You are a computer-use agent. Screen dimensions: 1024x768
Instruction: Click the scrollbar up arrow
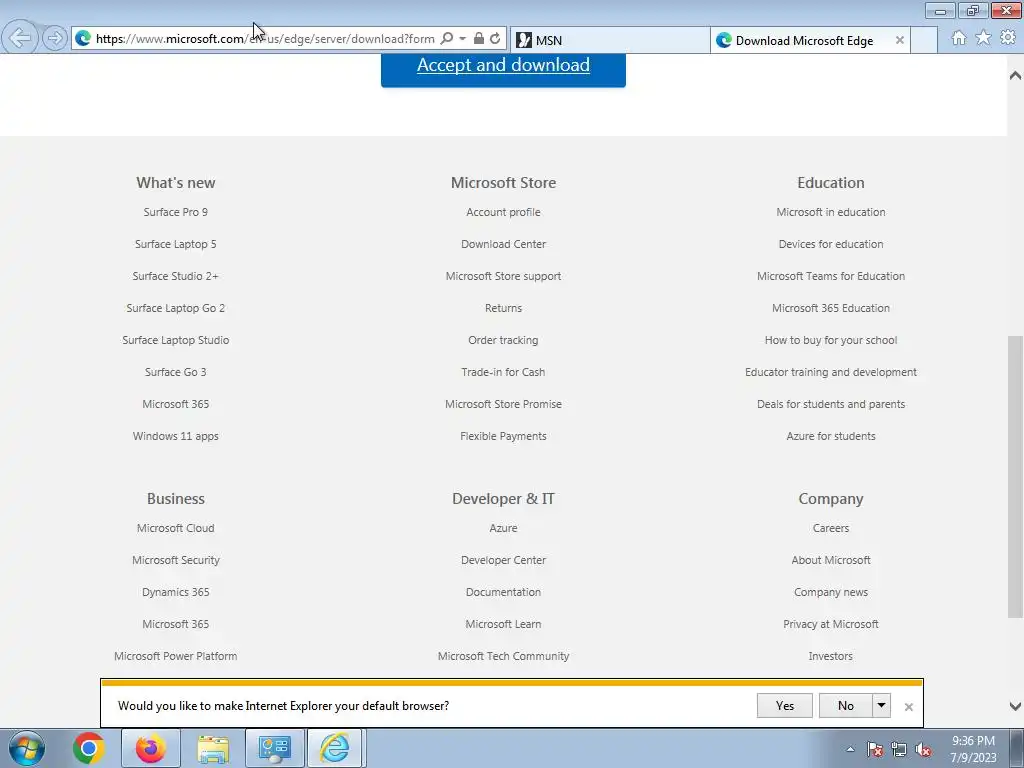pyautogui.click(x=1016, y=75)
